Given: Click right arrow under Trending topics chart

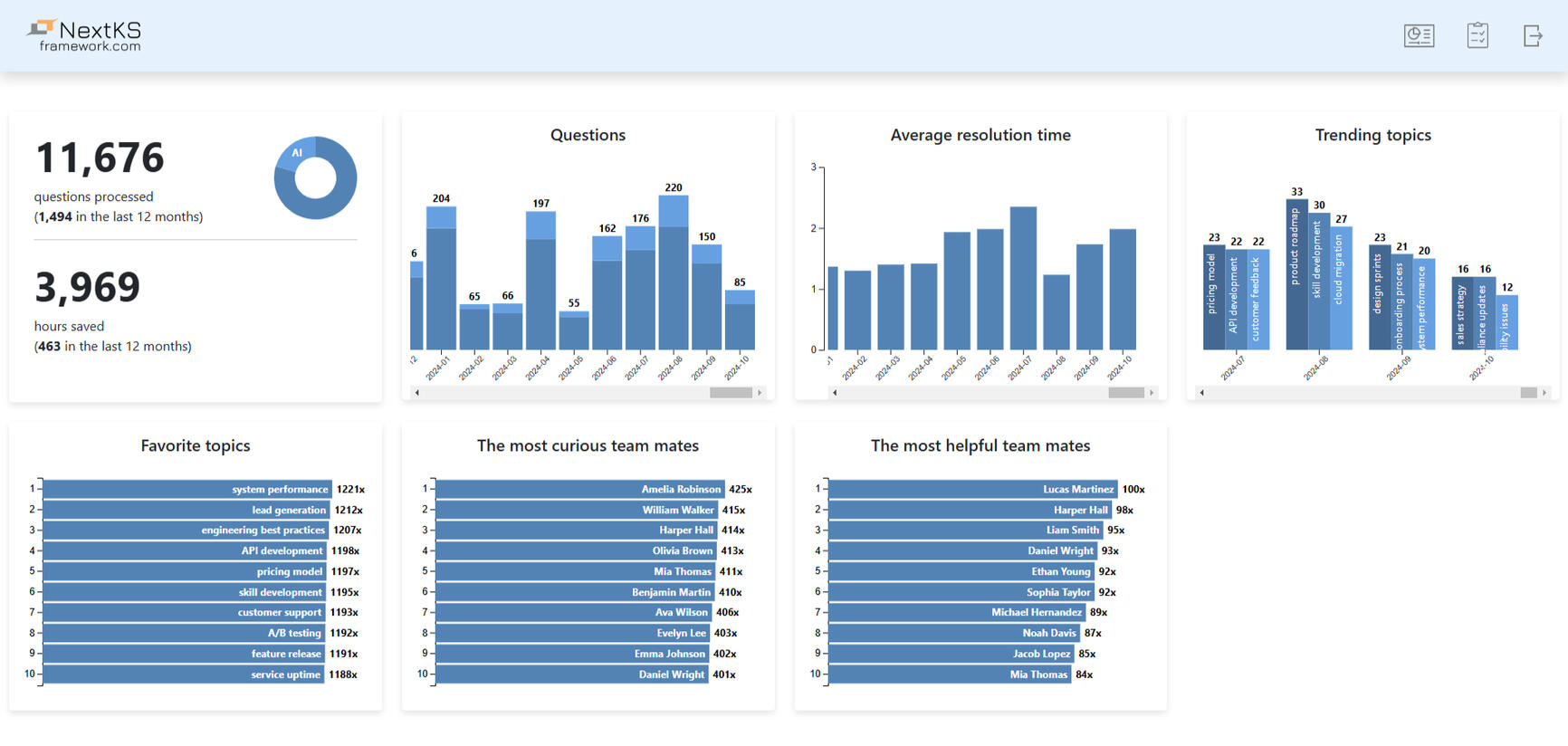Looking at the screenshot, I should 1544,393.
